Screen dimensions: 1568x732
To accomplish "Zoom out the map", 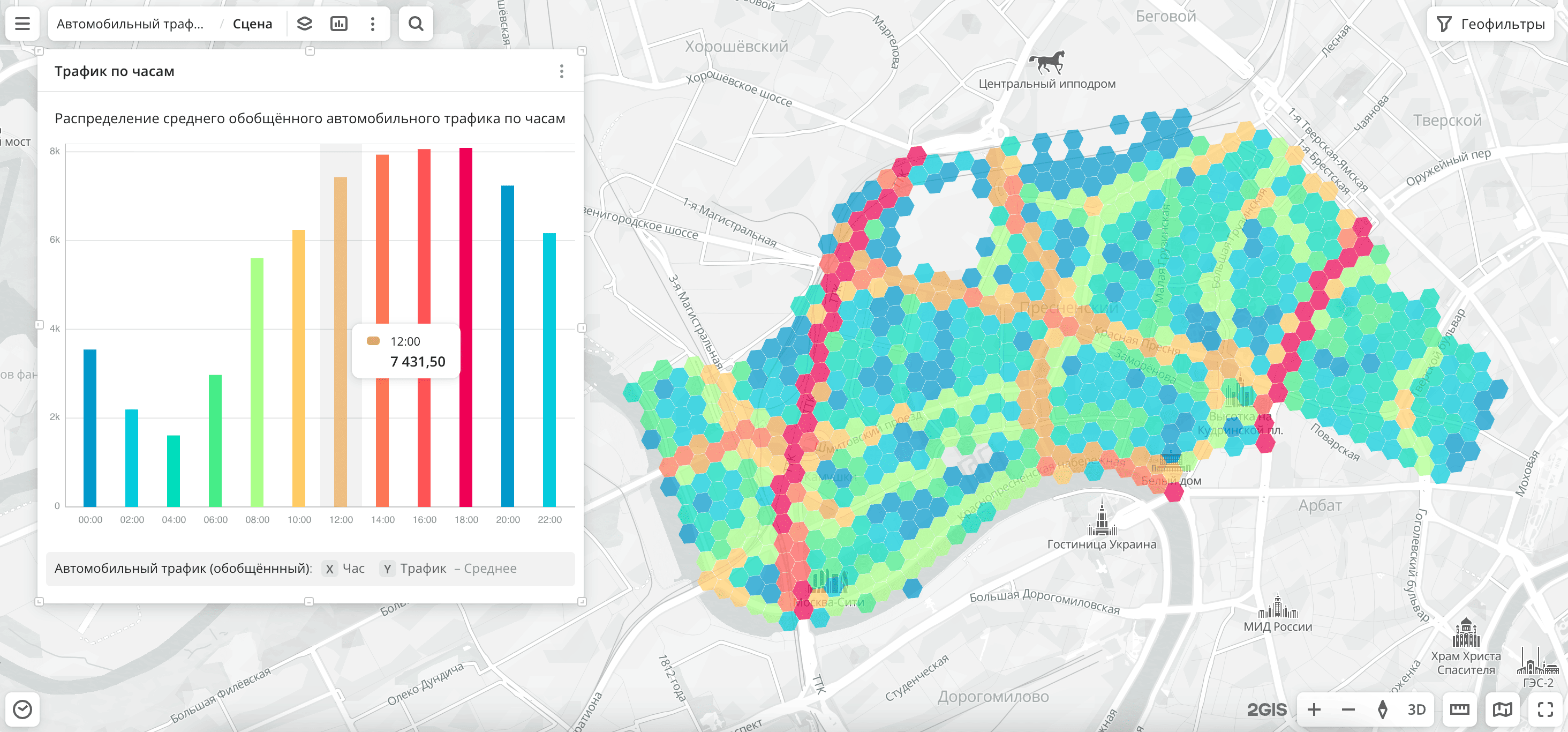I will click(x=1348, y=709).
